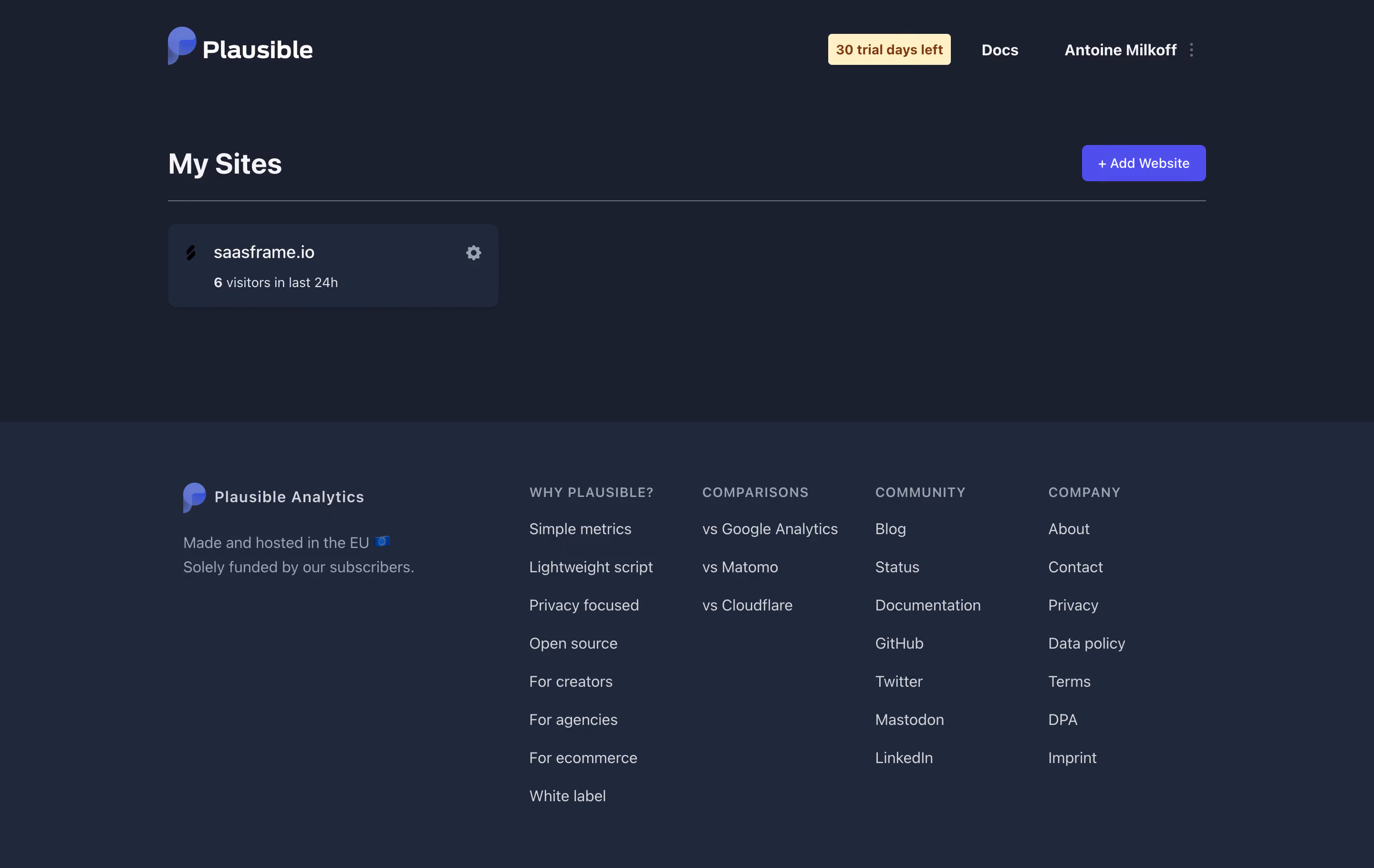The width and height of the screenshot is (1374, 868).
Task: Open the three-dot user menu
Action: click(1191, 50)
